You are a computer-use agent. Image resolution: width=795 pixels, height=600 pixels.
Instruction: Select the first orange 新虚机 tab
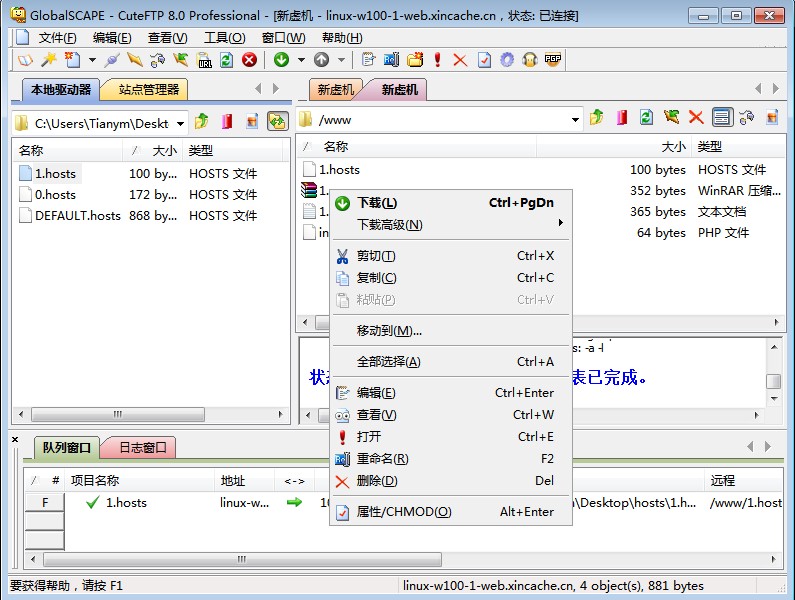[335, 90]
